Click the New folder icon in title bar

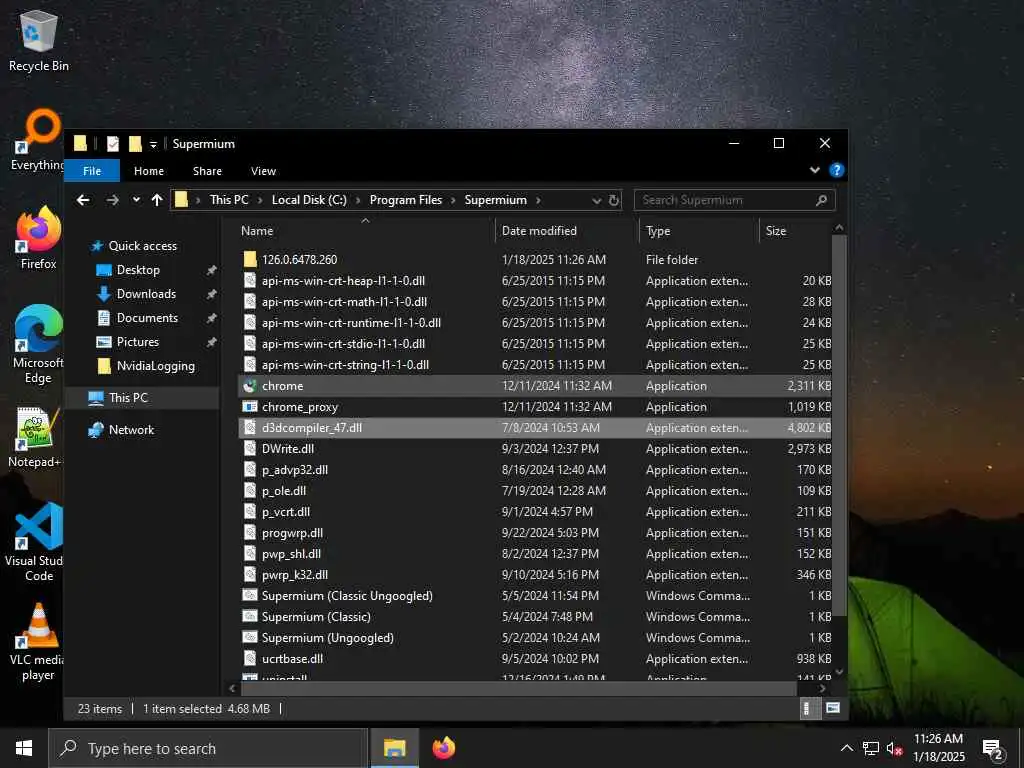click(x=135, y=144)
